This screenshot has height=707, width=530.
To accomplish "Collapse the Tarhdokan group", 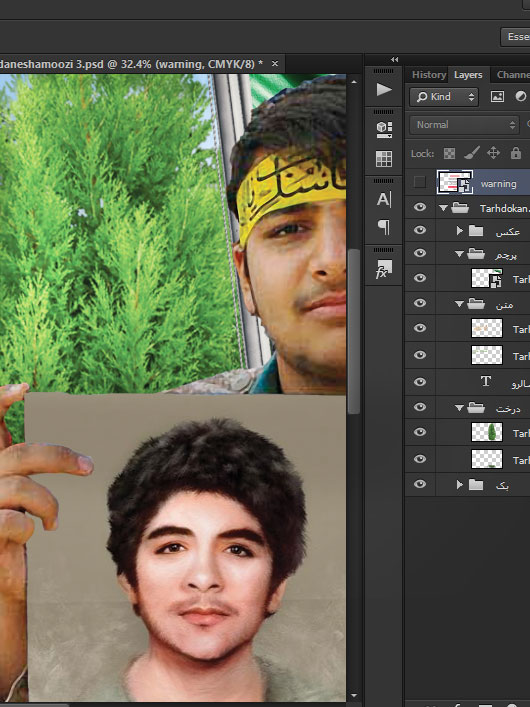I will pyautogui.click(x=443, y=208).
